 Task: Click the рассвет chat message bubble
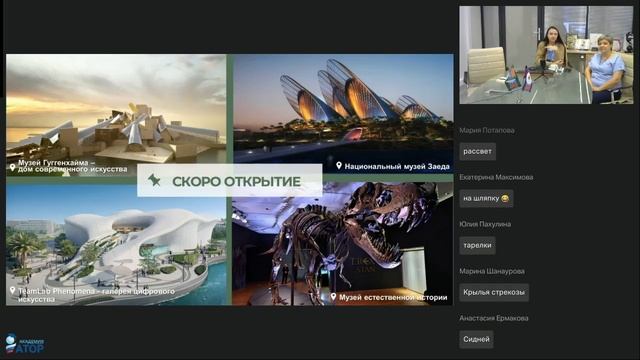pos(478,151)
